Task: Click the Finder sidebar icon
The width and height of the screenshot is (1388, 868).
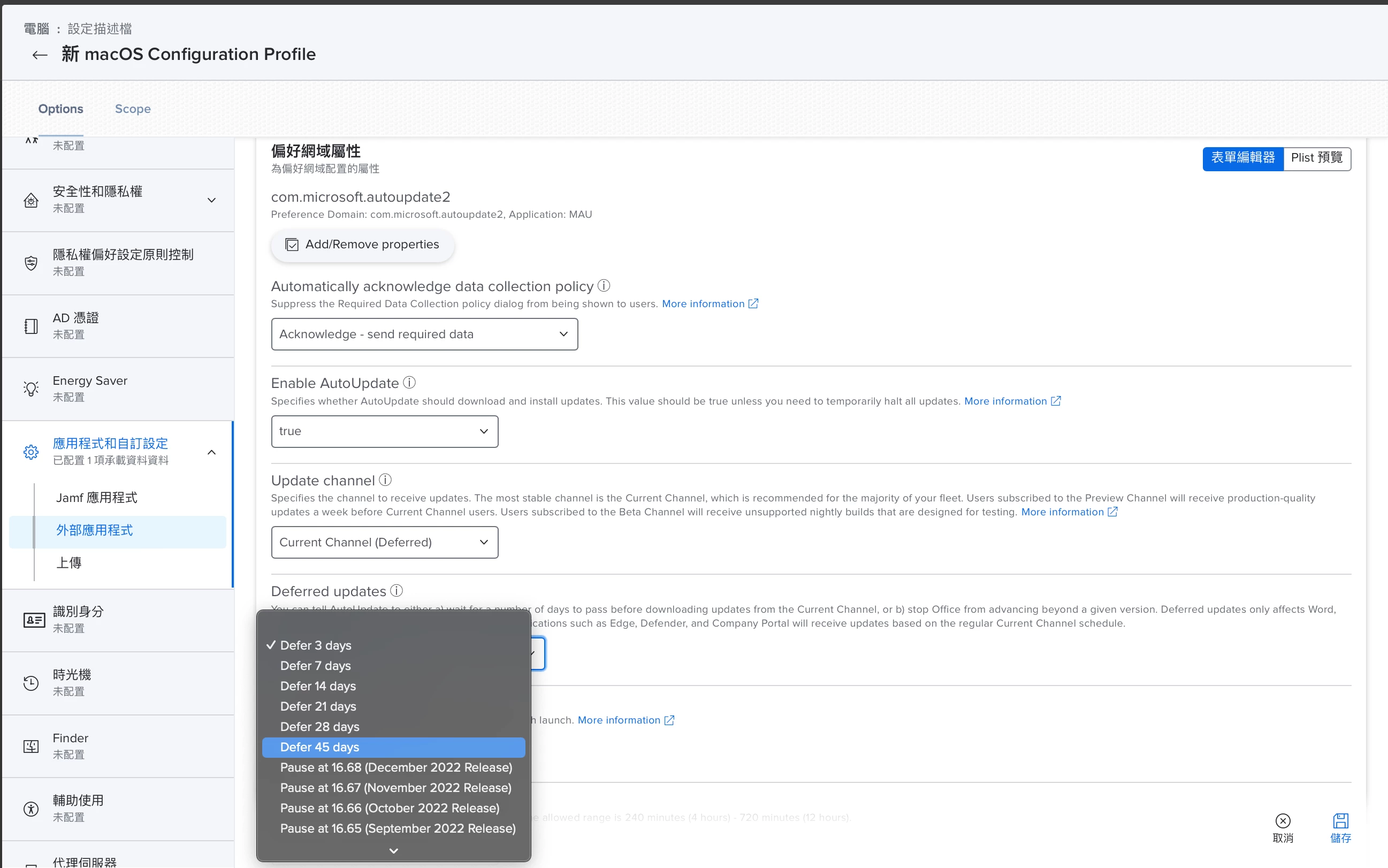Action: (31, 746)
